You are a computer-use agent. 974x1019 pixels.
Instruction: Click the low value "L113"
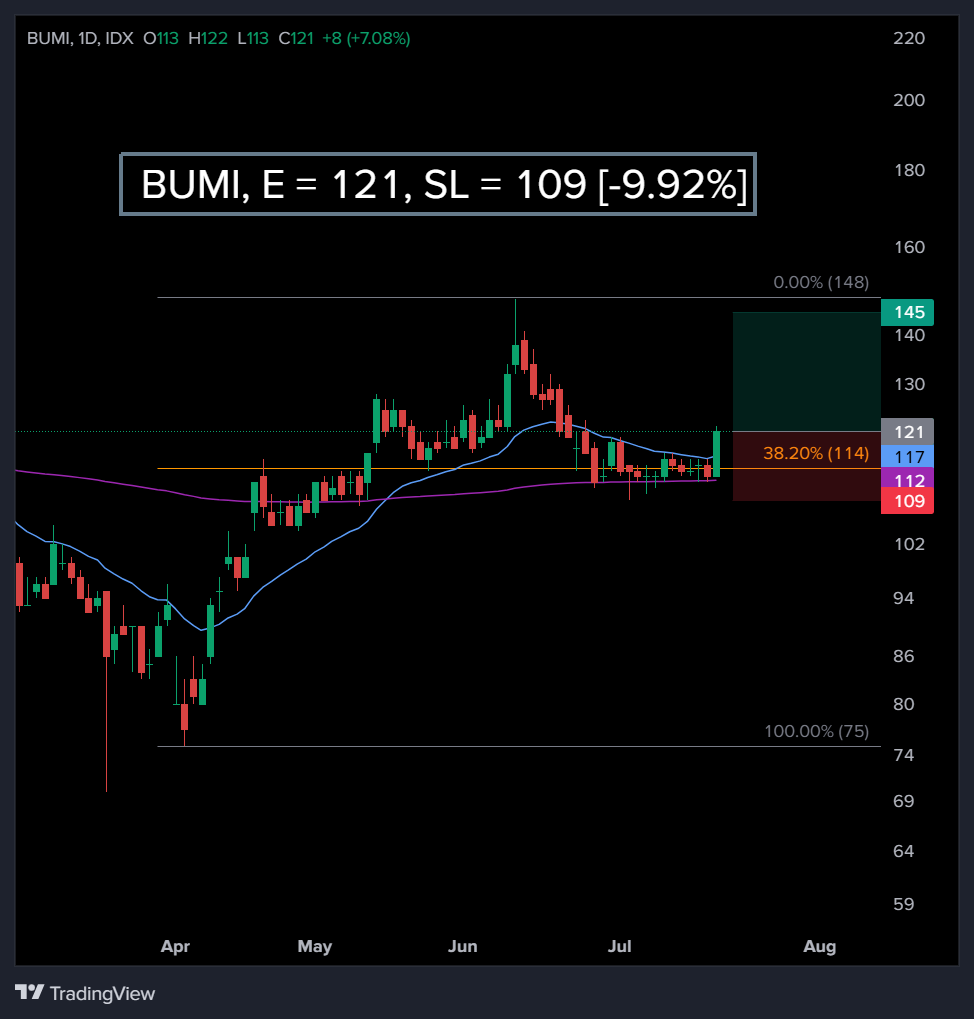pos(253,38)
